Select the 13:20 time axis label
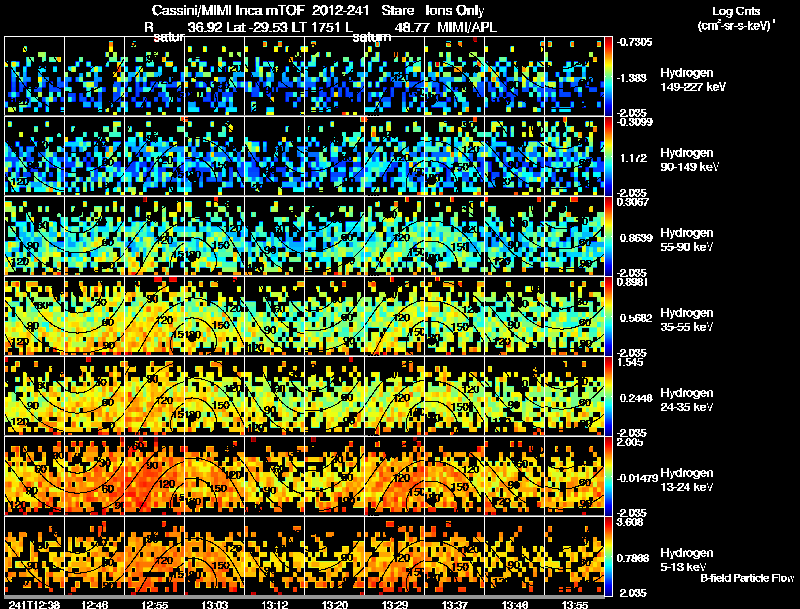Image resolution: width=800 pixels, height=609 pixels. 334,604
